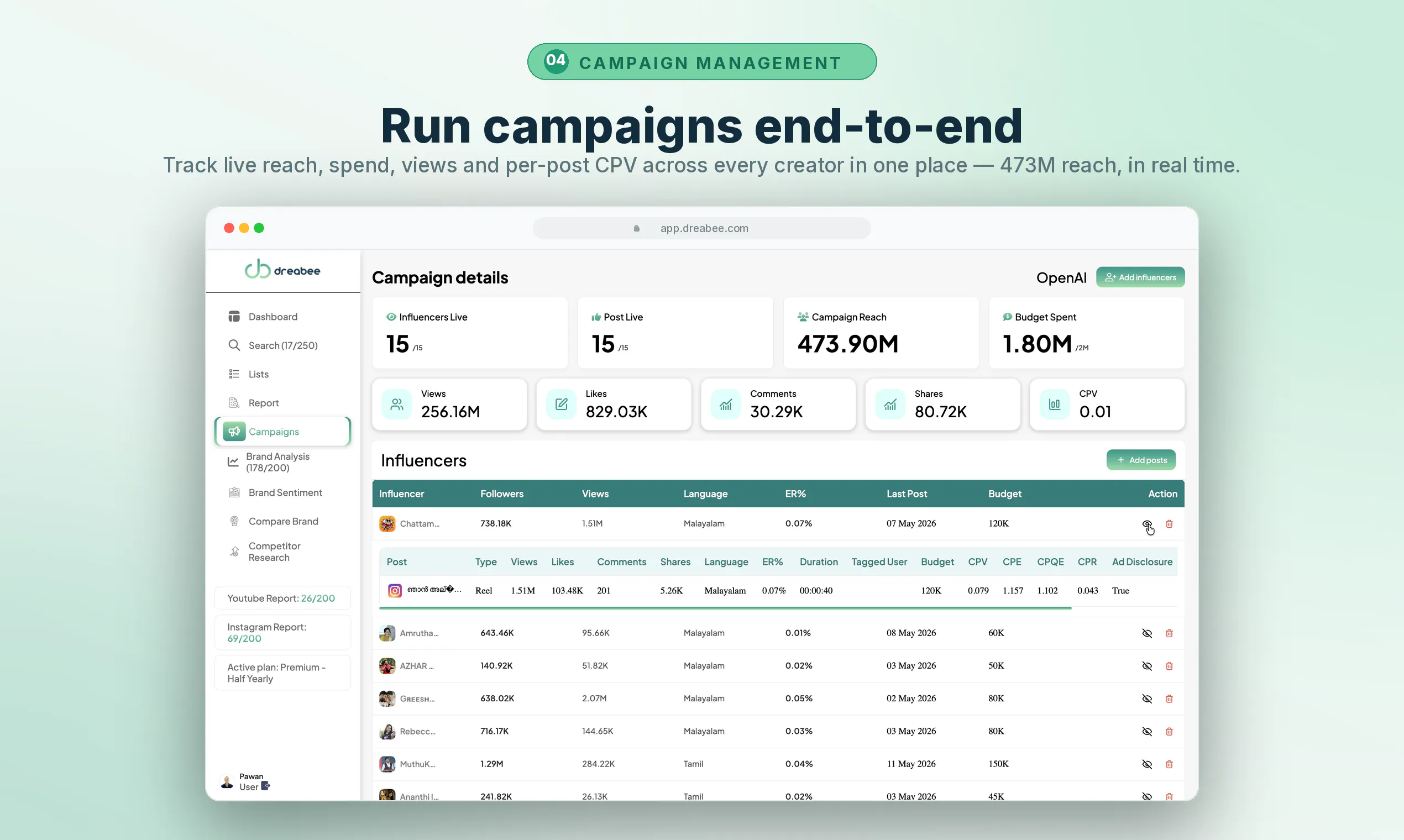This screenshot has height=840, width=1404.
Task: Click the Followers column header
Action: tap(502, 494)
